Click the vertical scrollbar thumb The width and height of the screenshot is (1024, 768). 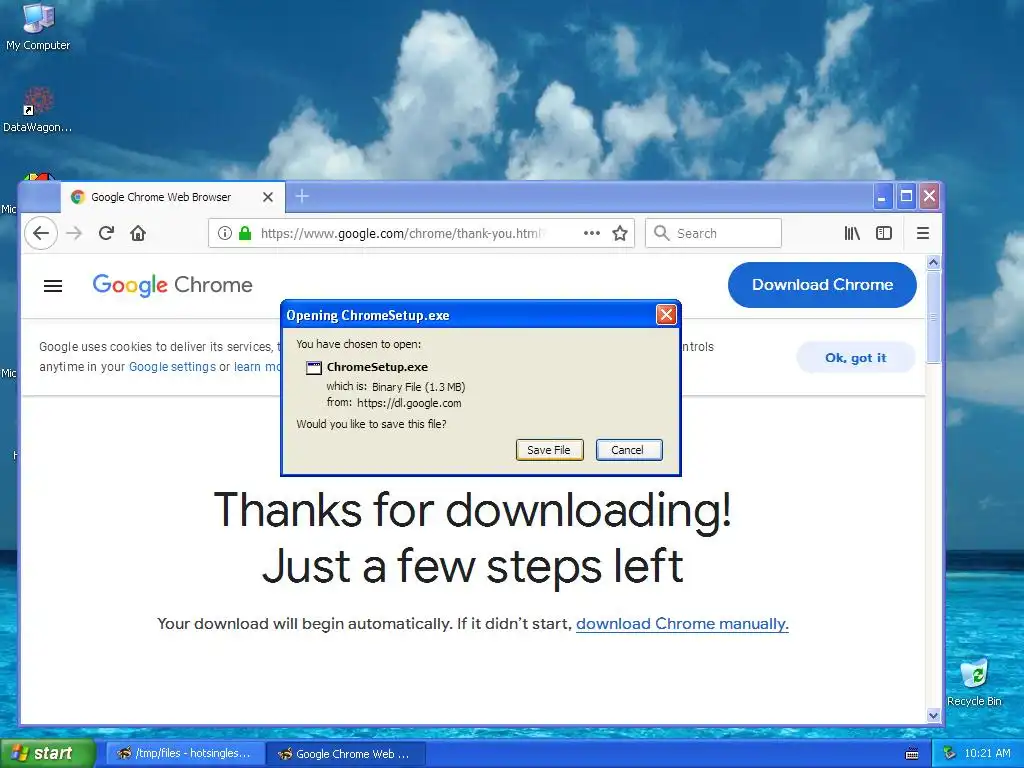tap(933, 317)
